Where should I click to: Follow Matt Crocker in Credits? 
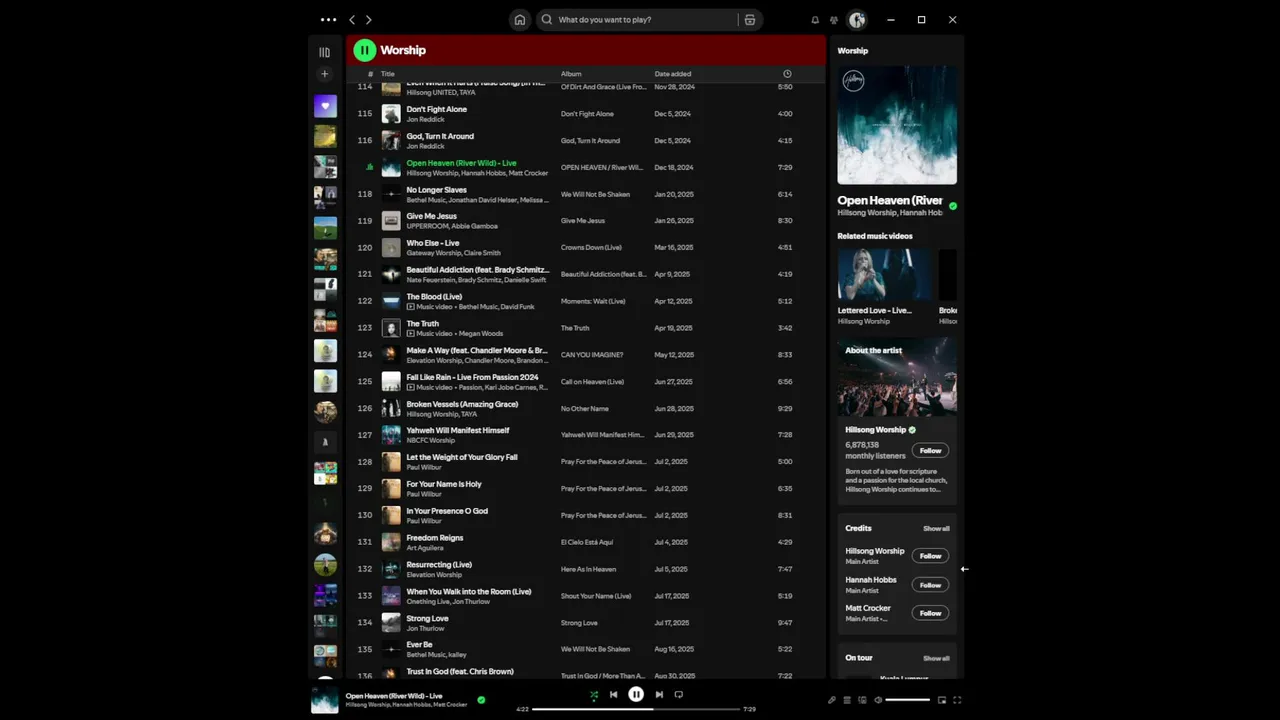tap(930, 613)
